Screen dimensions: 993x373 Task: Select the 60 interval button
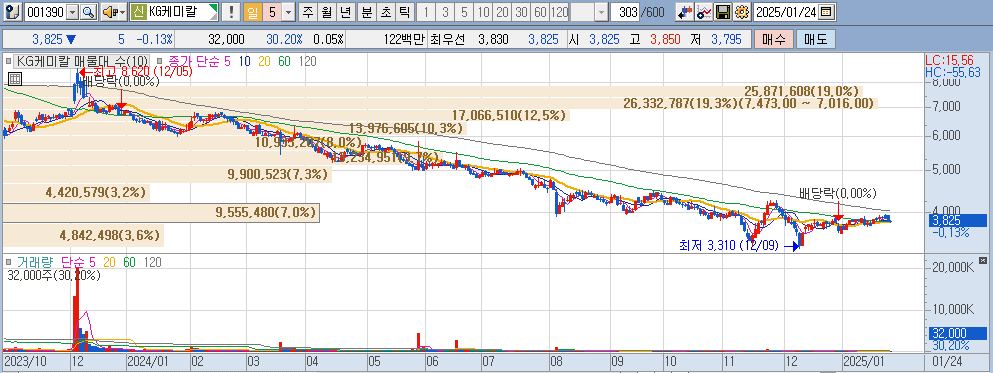540,12
